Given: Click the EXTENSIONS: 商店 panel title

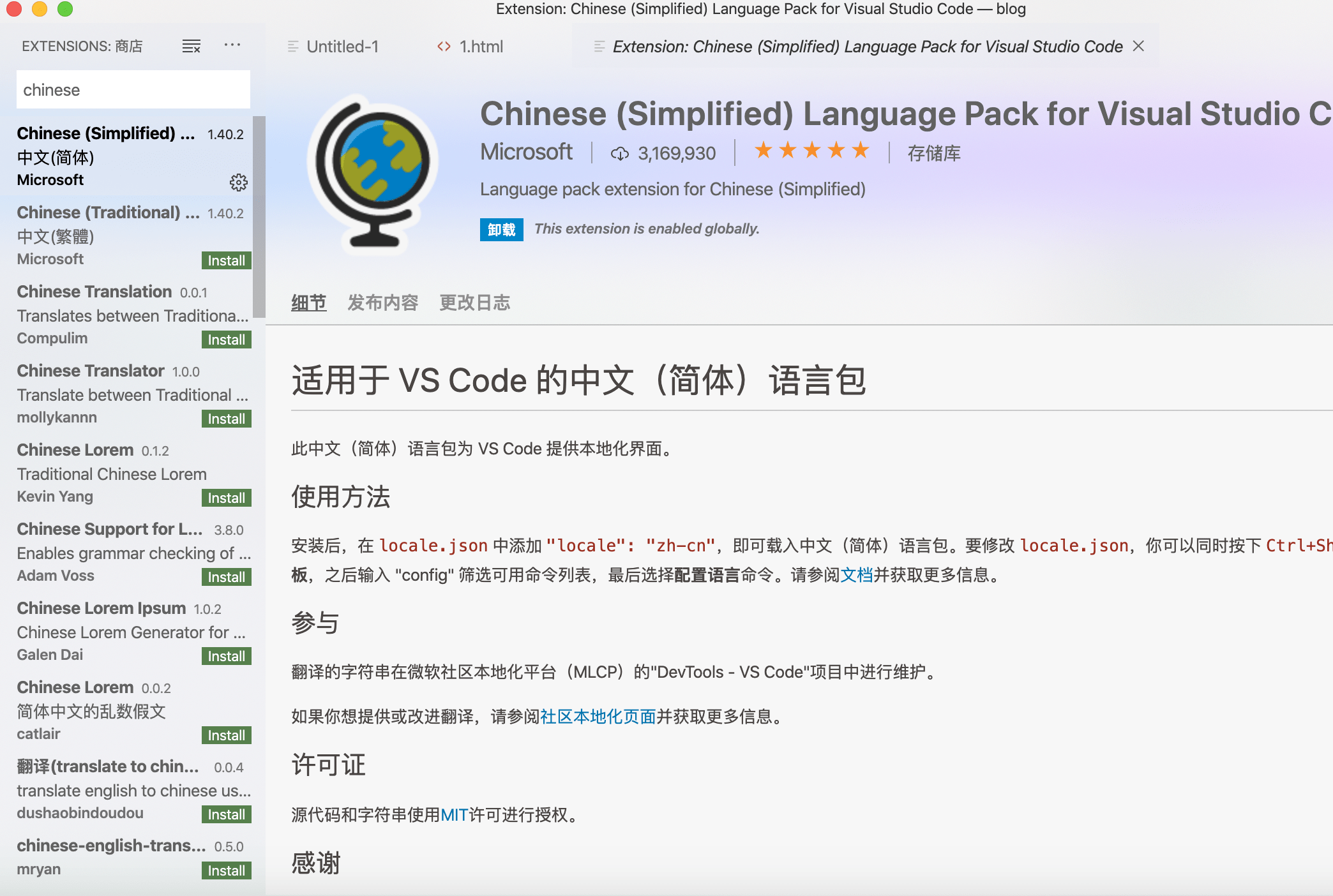Looking at the screenshot, I should point(82,47).
